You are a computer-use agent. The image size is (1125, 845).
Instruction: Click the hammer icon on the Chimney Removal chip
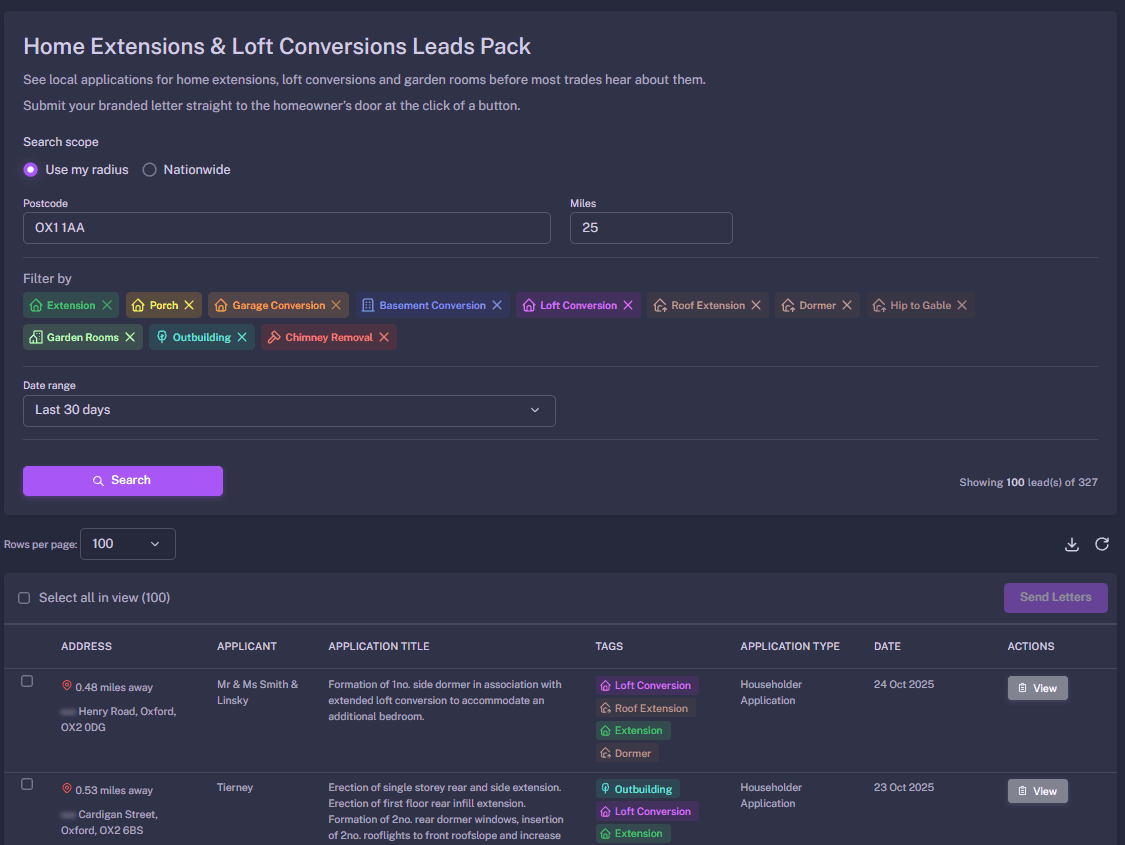point(274,336)
